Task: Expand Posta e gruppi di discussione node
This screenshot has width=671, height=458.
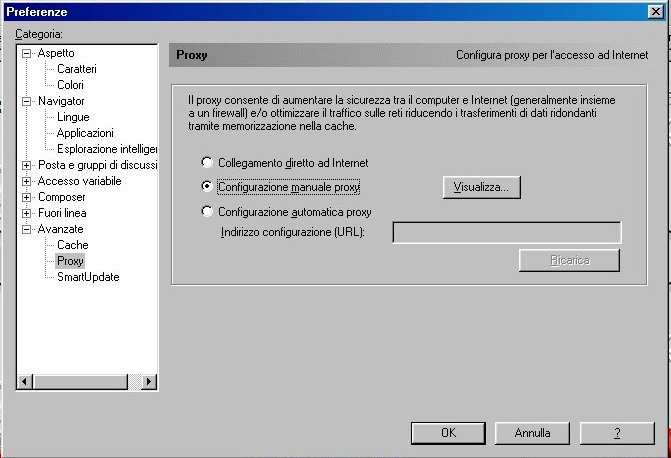Action: click(27, 165)
